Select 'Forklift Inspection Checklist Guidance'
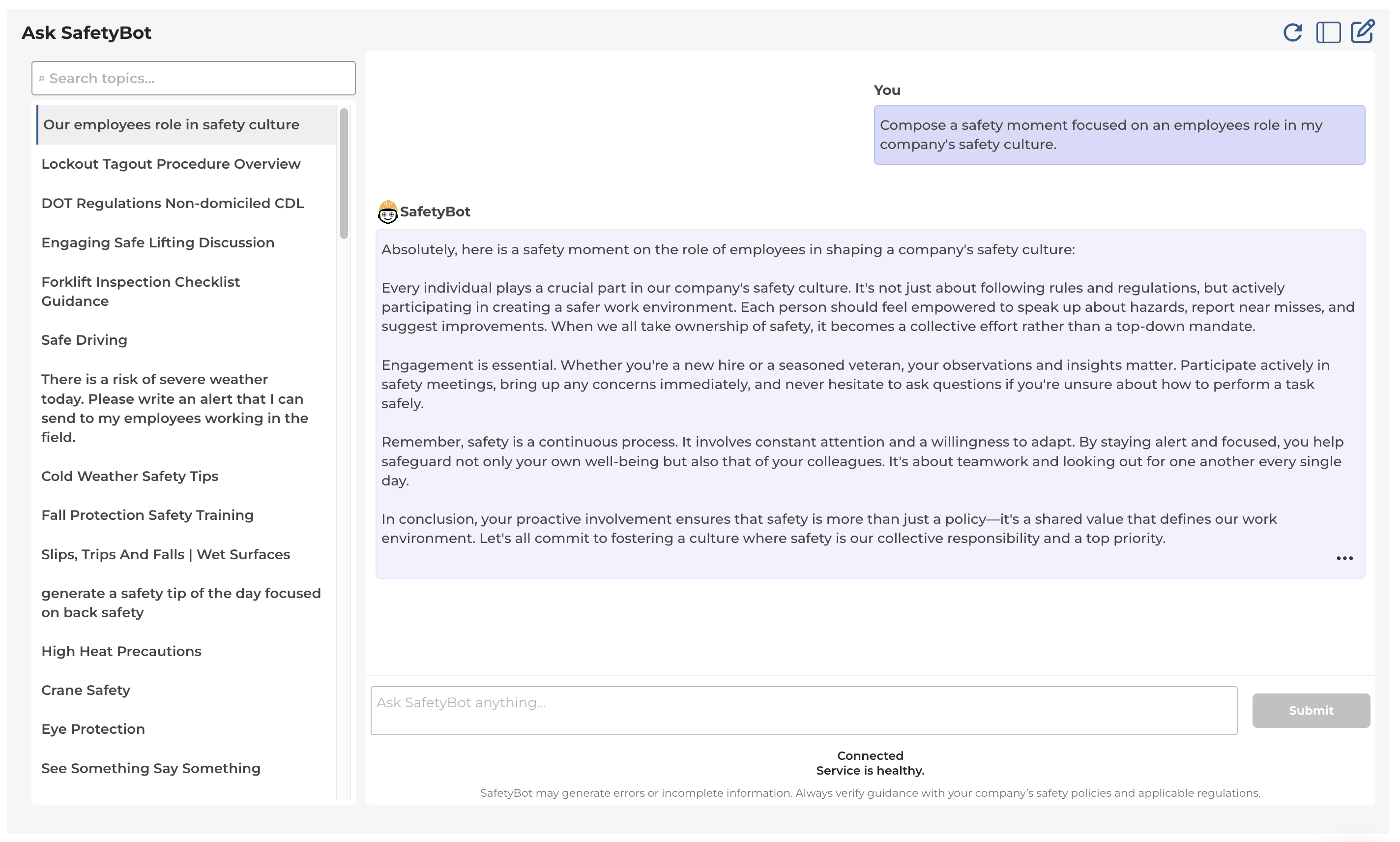This screenshot has width=1400, height=842. pyautogui.click(x=140, y=291)
